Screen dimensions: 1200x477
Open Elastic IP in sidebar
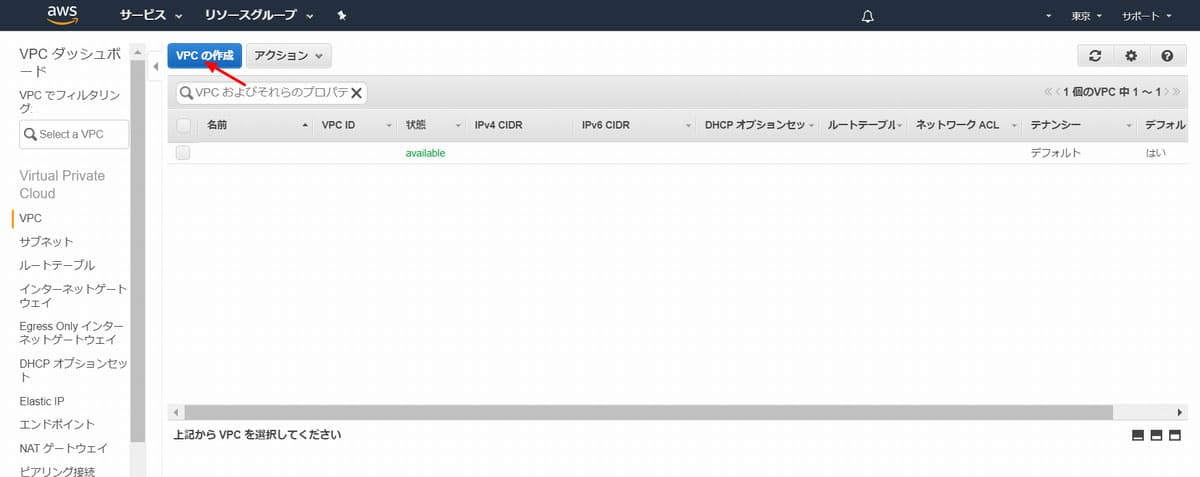pyautogui.click(x=42, y=401)
